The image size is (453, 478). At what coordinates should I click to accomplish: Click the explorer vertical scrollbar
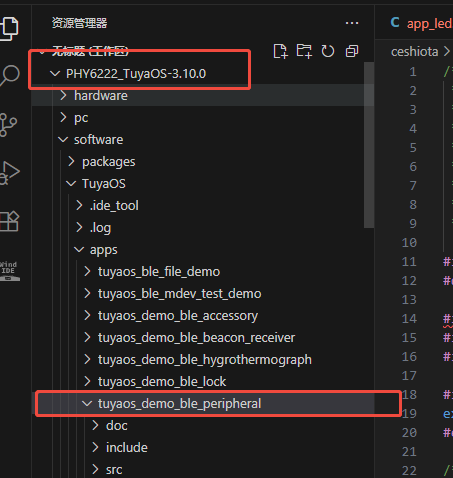click(369, 145)
